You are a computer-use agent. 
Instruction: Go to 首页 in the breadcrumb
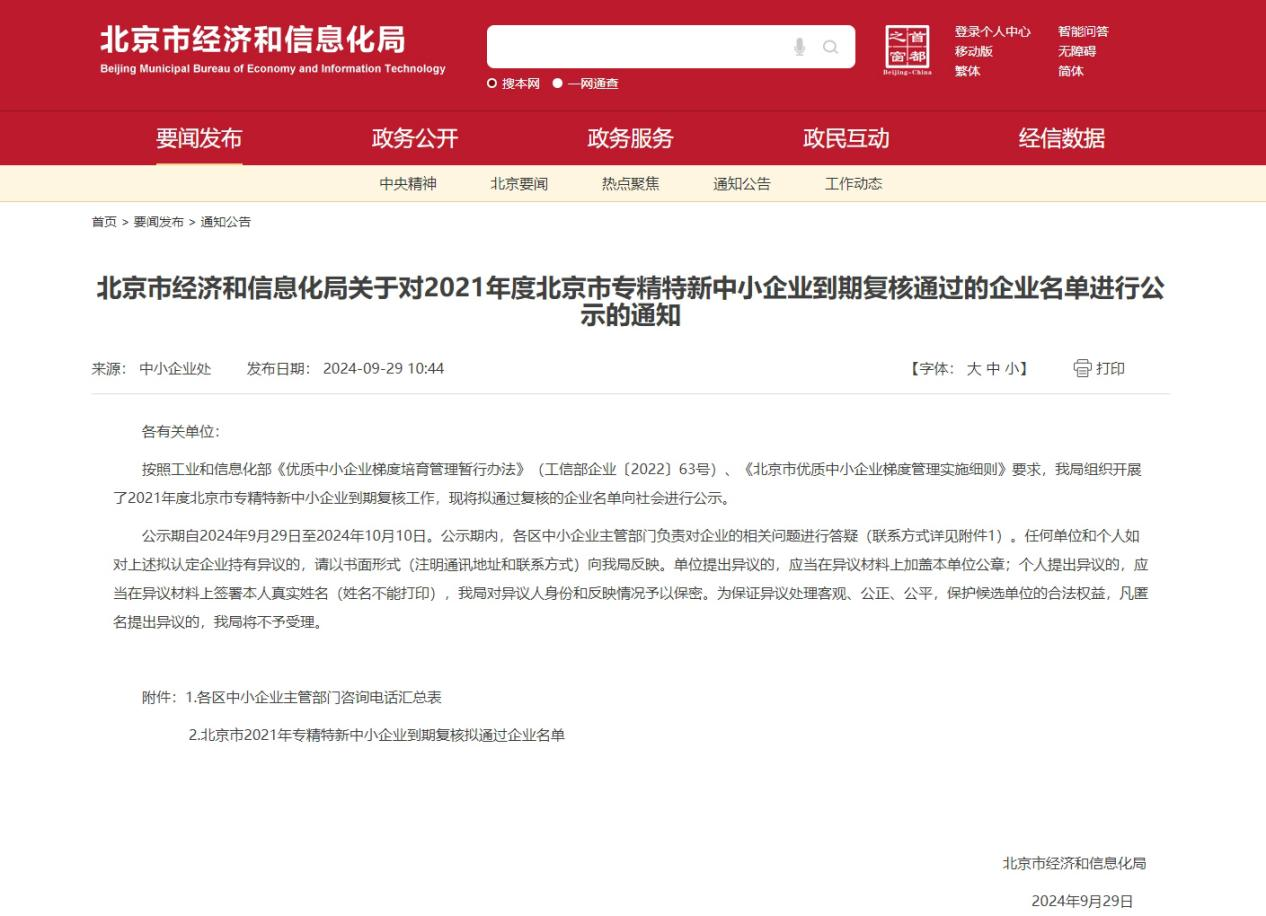[104, 222]
